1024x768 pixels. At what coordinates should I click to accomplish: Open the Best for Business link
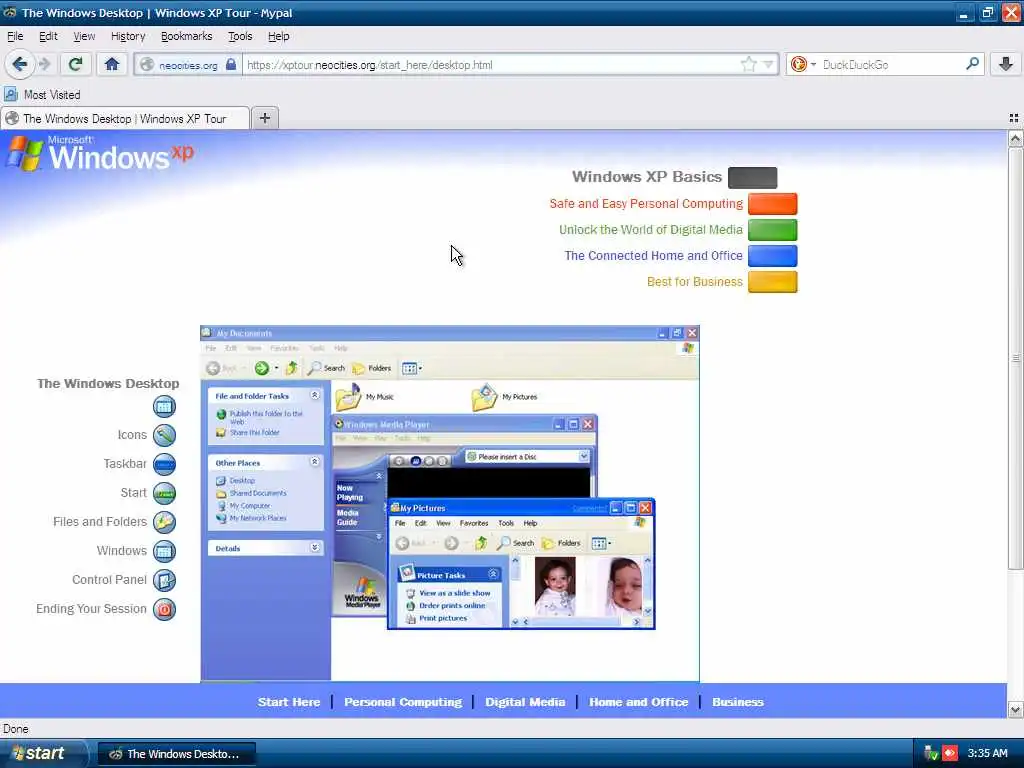[695, 282]
